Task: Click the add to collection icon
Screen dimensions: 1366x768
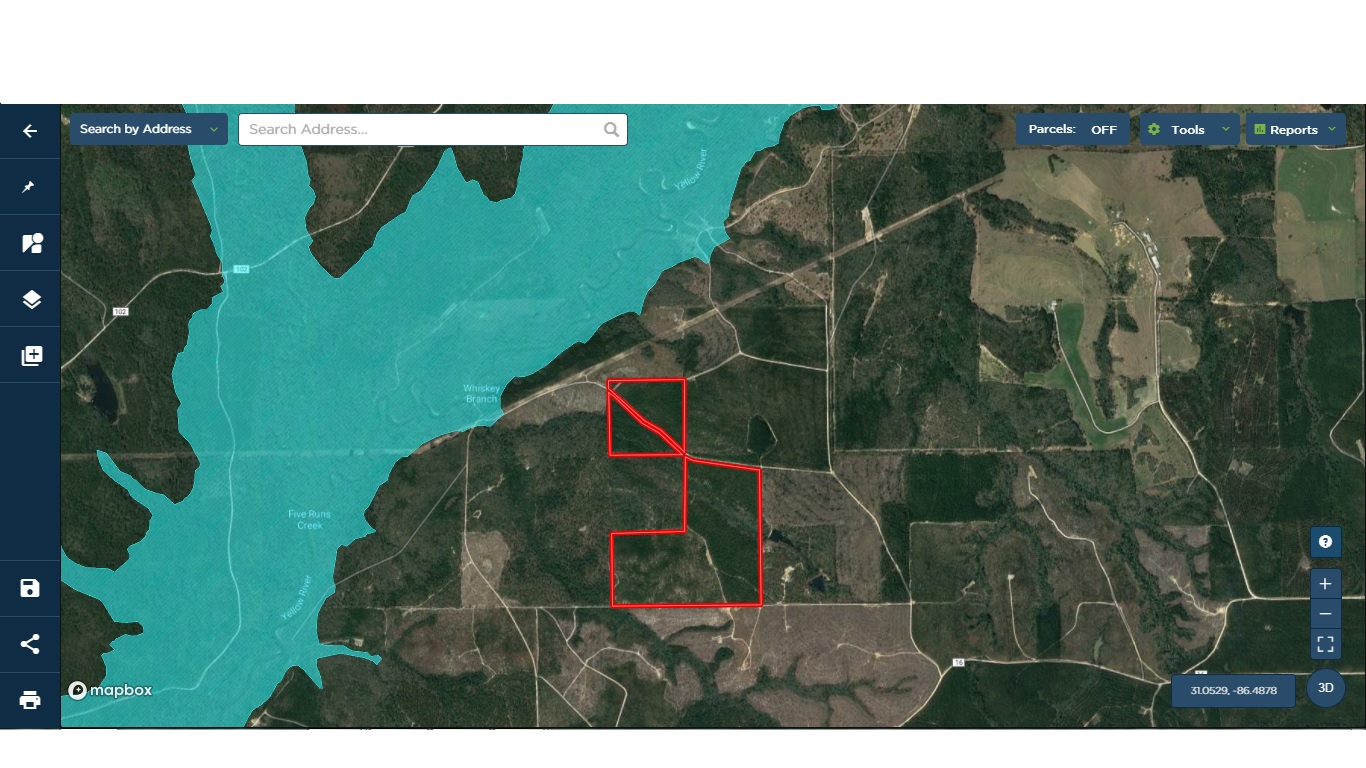Action: tap(30, 356)
